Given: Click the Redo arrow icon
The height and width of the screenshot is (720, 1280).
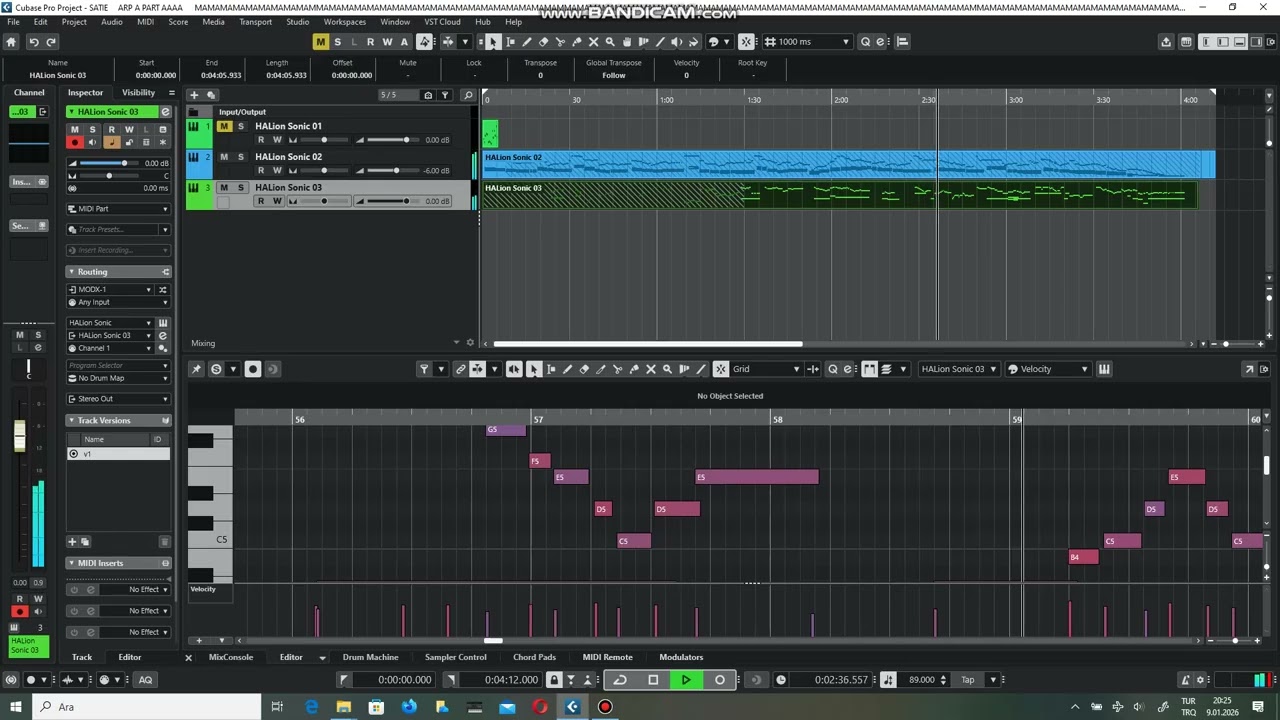Looking at the screenshot, I should point(51,42).
